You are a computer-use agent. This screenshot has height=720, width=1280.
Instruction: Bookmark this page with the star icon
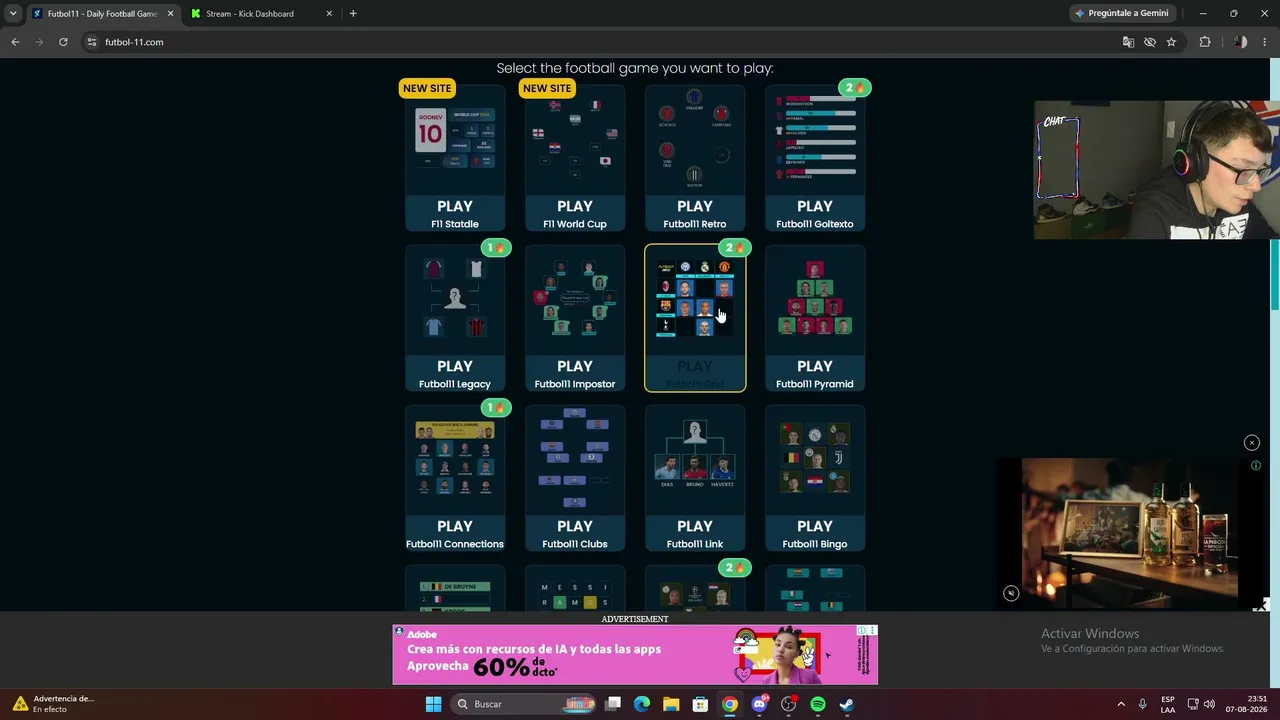[x=1171, y=42]
